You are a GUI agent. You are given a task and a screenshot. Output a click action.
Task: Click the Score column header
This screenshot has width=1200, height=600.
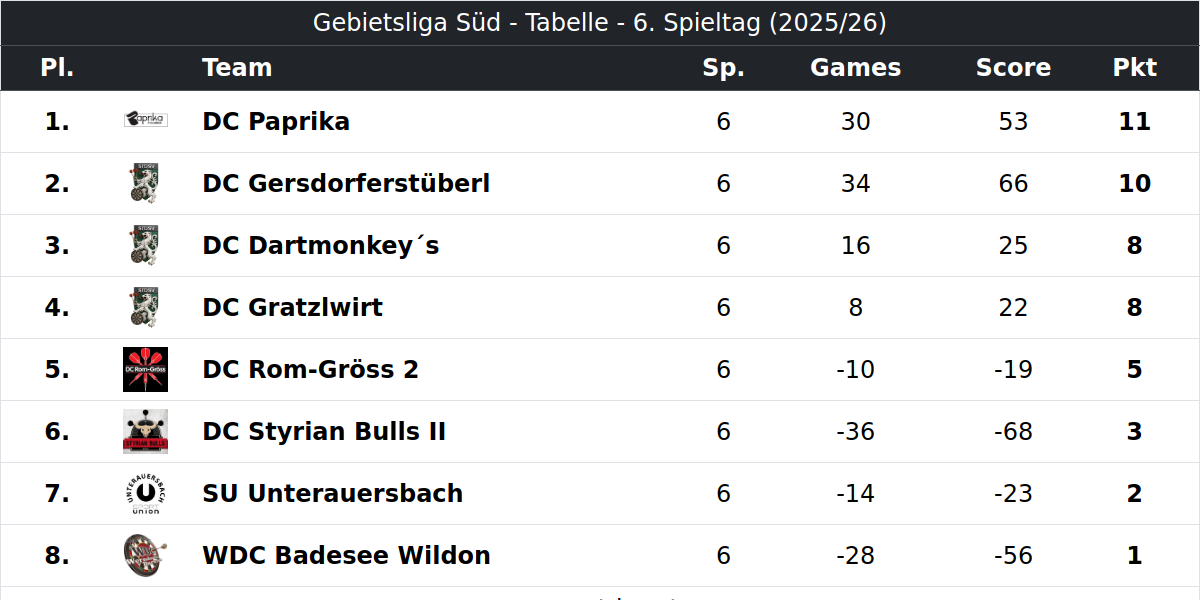tap(1013, 68)
